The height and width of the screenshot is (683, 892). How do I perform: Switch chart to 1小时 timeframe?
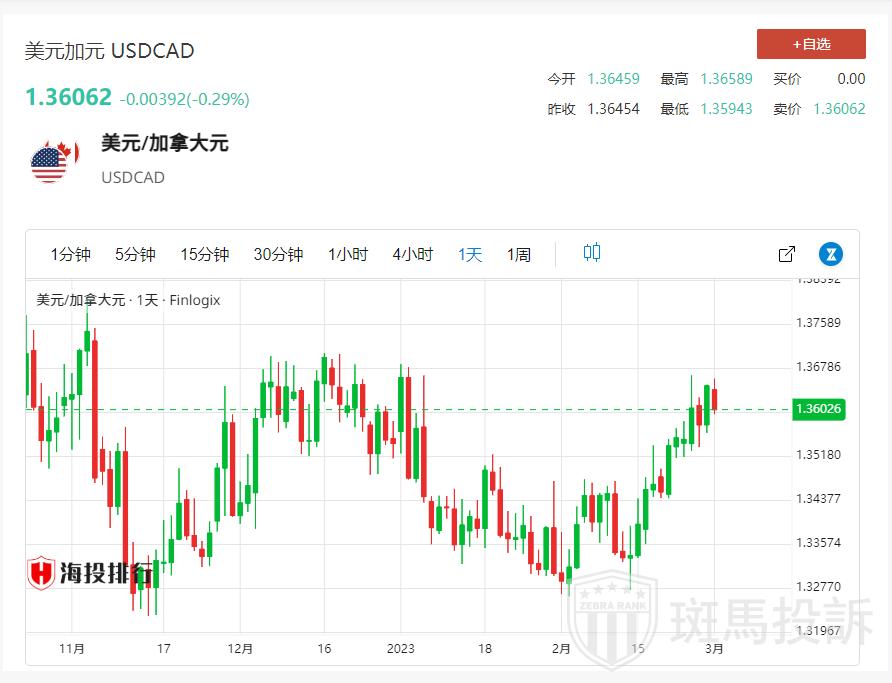point(348,255)
